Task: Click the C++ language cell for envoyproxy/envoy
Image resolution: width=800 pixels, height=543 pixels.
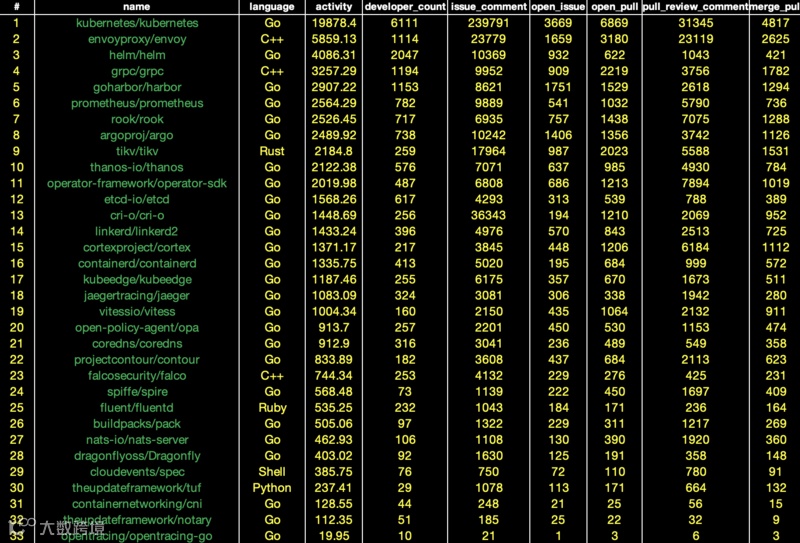Action: coord(271,39)
